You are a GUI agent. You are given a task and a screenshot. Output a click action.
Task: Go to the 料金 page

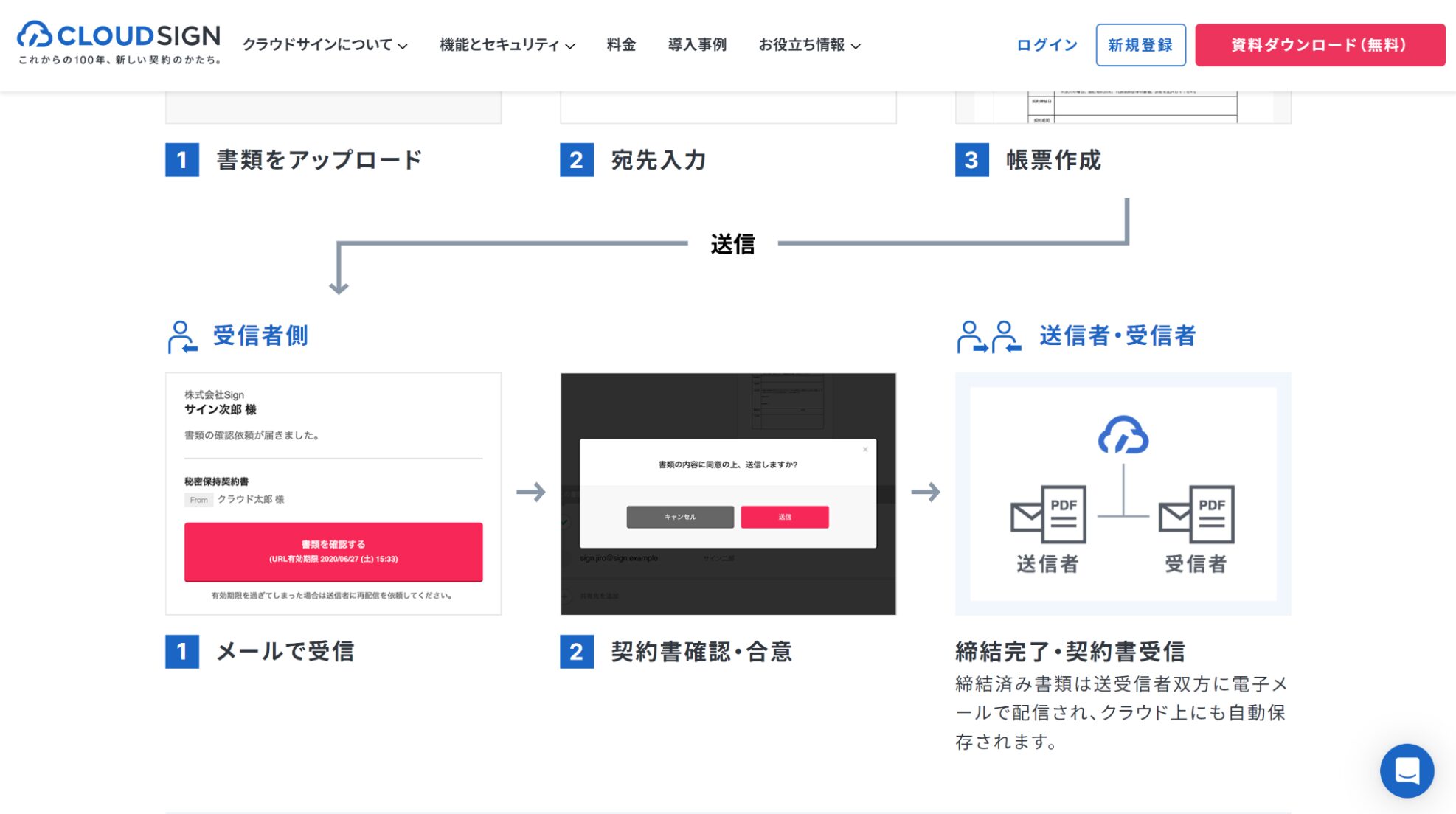pyautogui.click(x=621, y=45)
